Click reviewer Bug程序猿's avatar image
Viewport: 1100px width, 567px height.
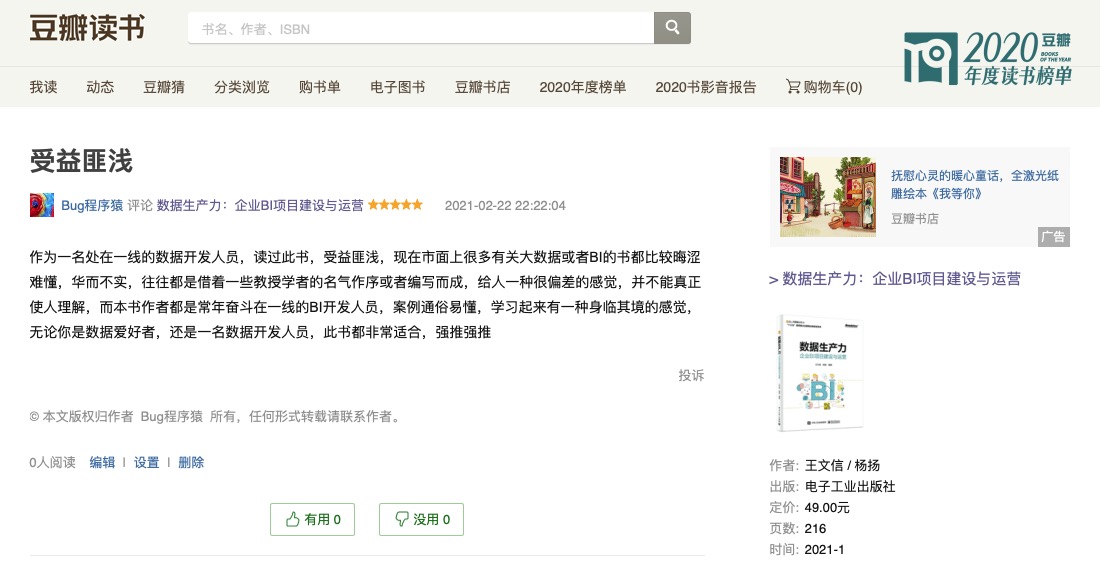coord(42,205)
